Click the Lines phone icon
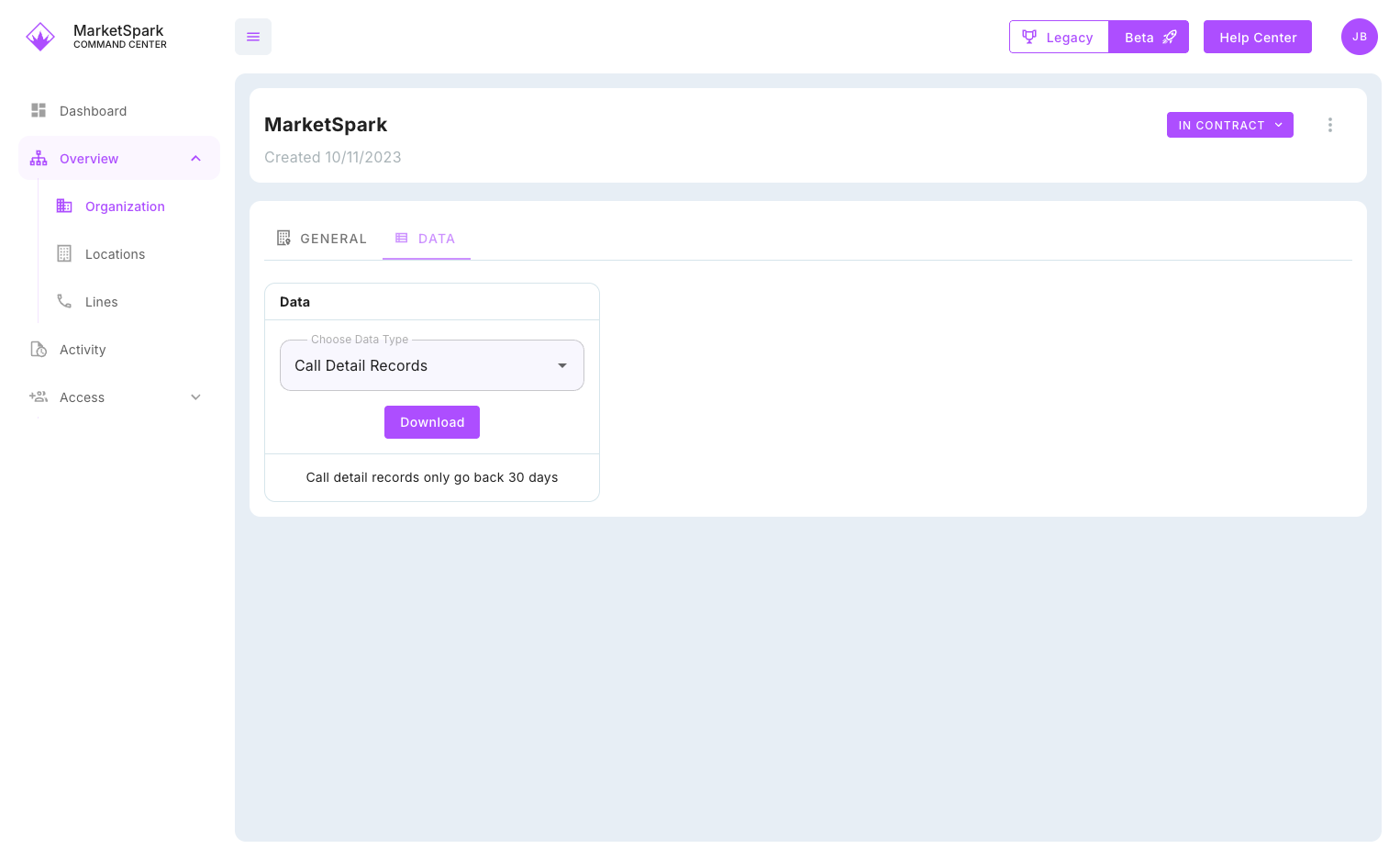Screen dimensions: 1400x860 64,301
